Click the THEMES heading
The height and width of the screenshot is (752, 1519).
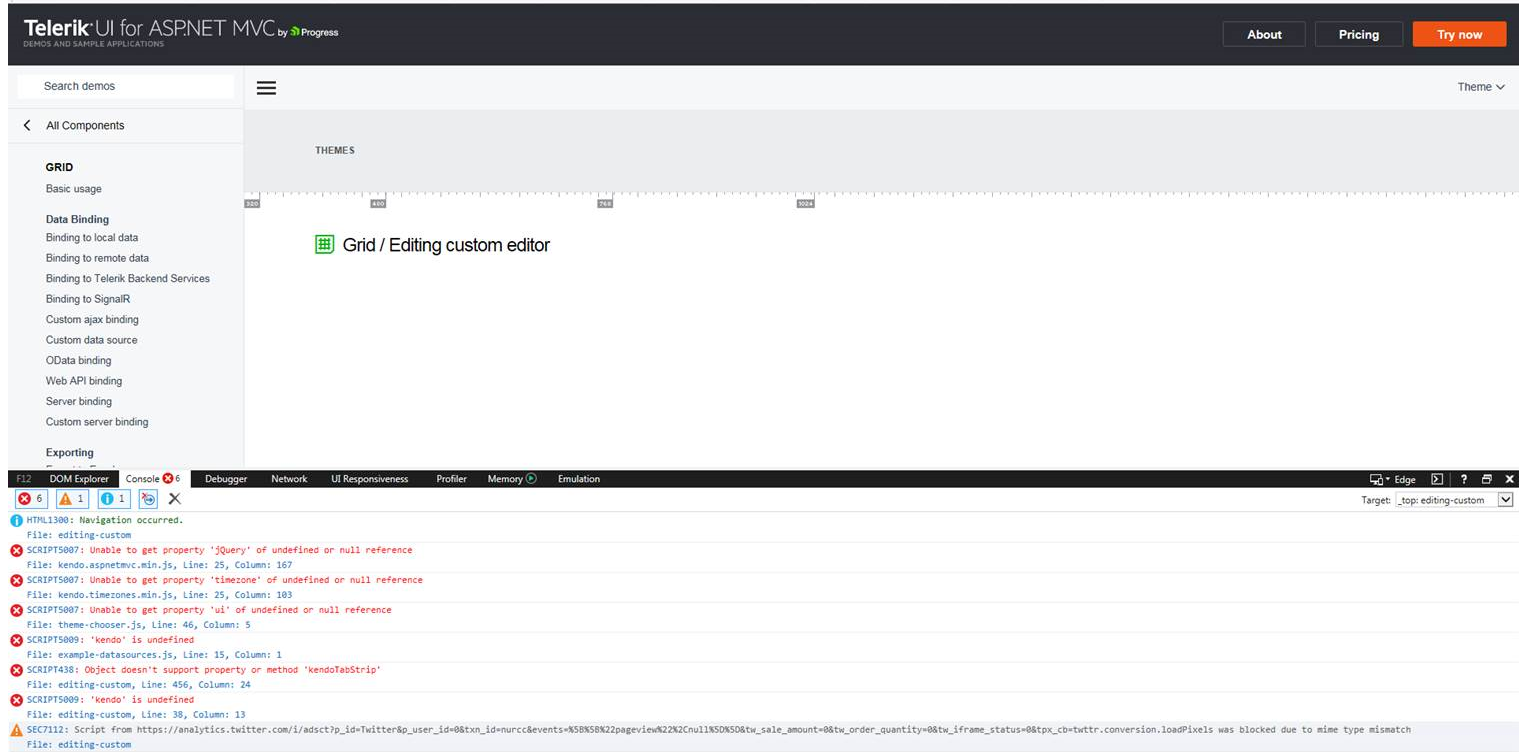335,151
